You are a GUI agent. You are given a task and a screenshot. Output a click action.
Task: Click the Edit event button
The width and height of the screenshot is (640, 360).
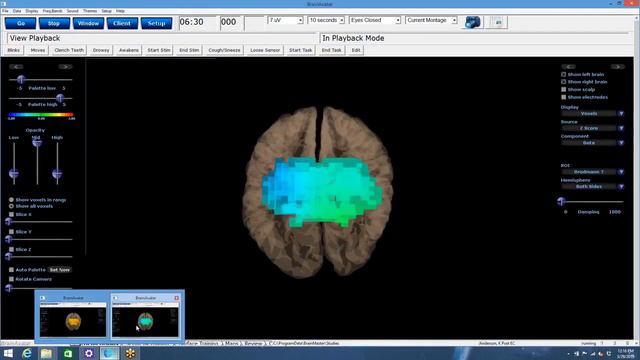(356, 50)
